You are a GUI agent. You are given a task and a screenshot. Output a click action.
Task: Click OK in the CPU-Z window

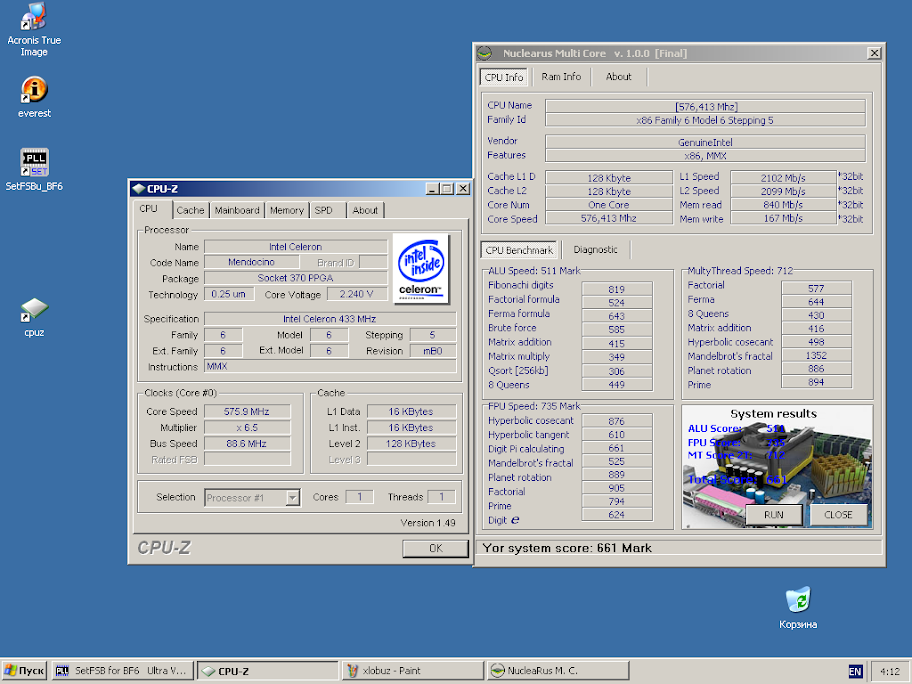point(435,548)
